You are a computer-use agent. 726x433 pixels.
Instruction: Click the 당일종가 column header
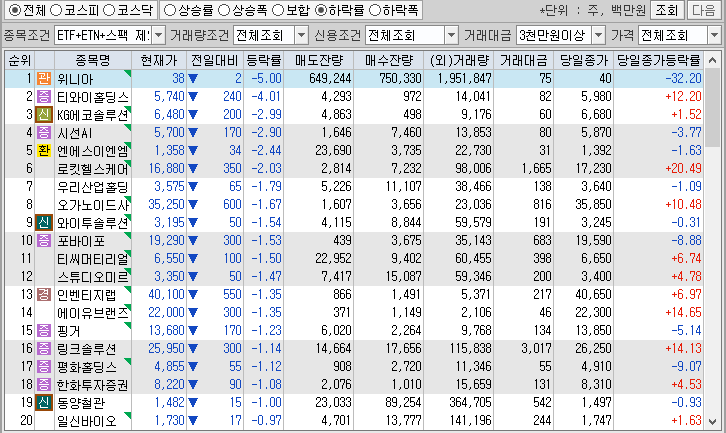pyautogui.click(x=583, y=60)
